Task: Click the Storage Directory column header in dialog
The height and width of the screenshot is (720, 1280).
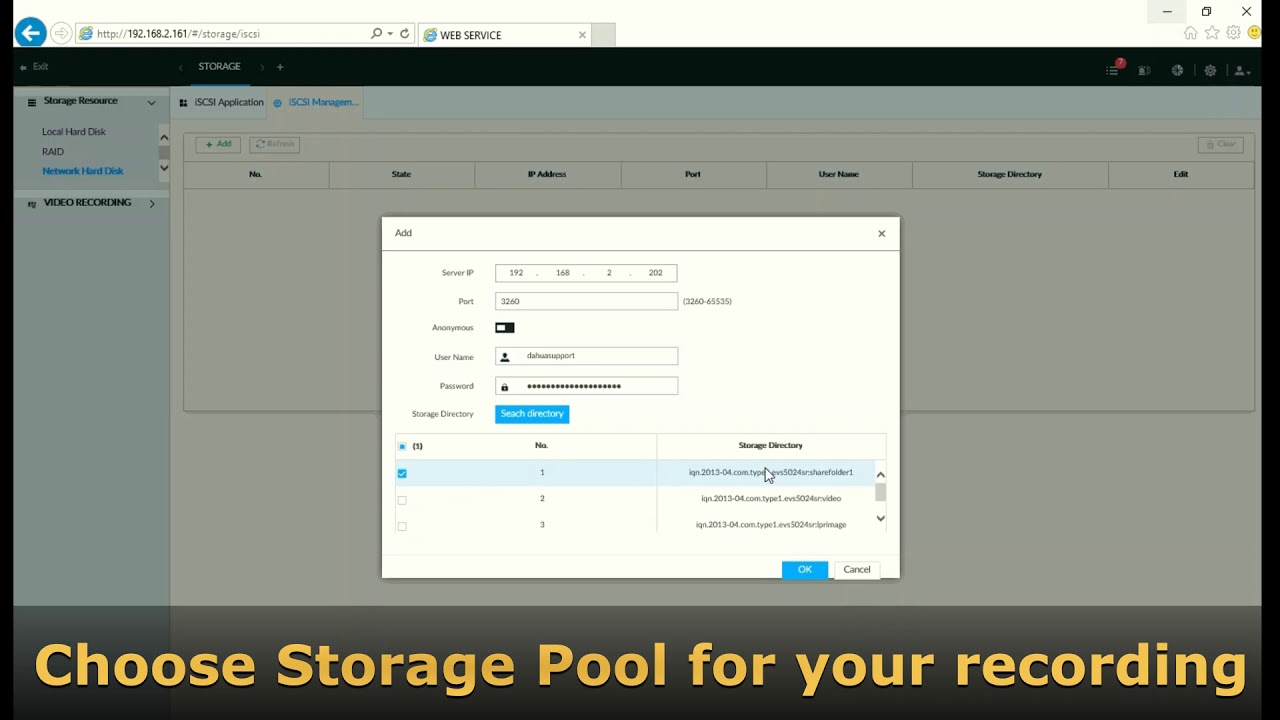Action: click(771, 446)
